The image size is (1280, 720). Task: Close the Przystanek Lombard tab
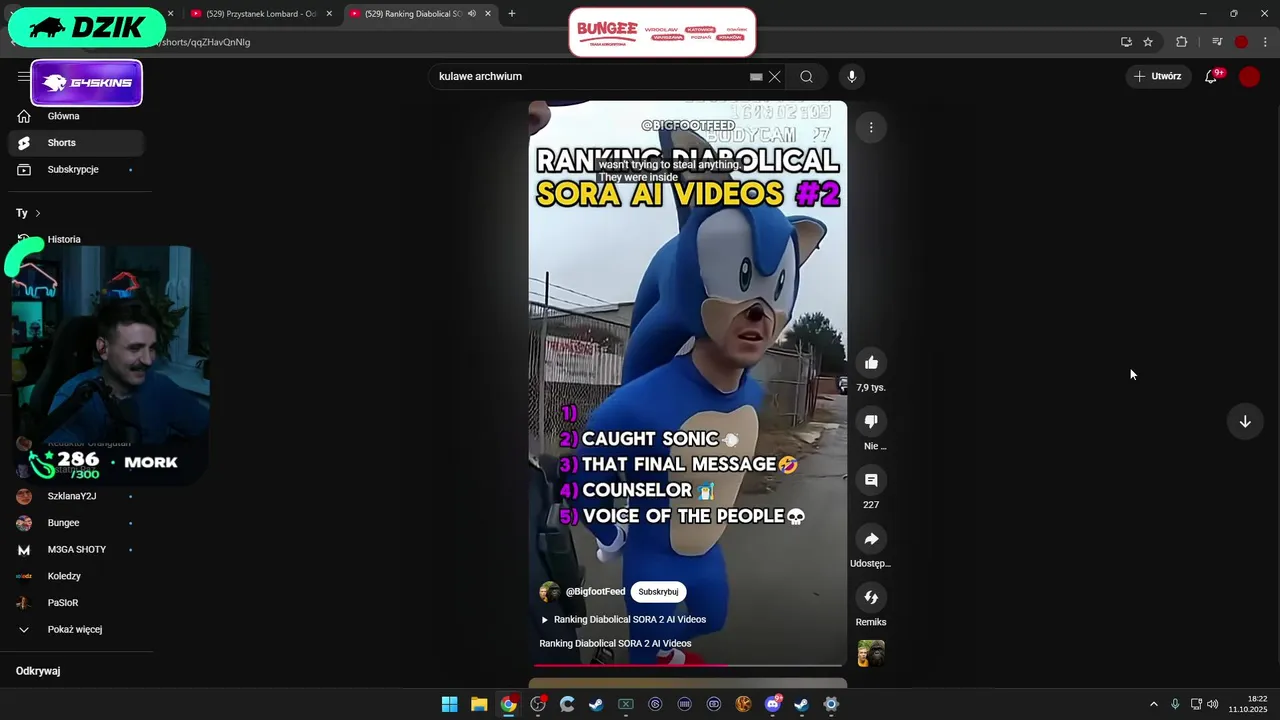click(x=329, y=14)
